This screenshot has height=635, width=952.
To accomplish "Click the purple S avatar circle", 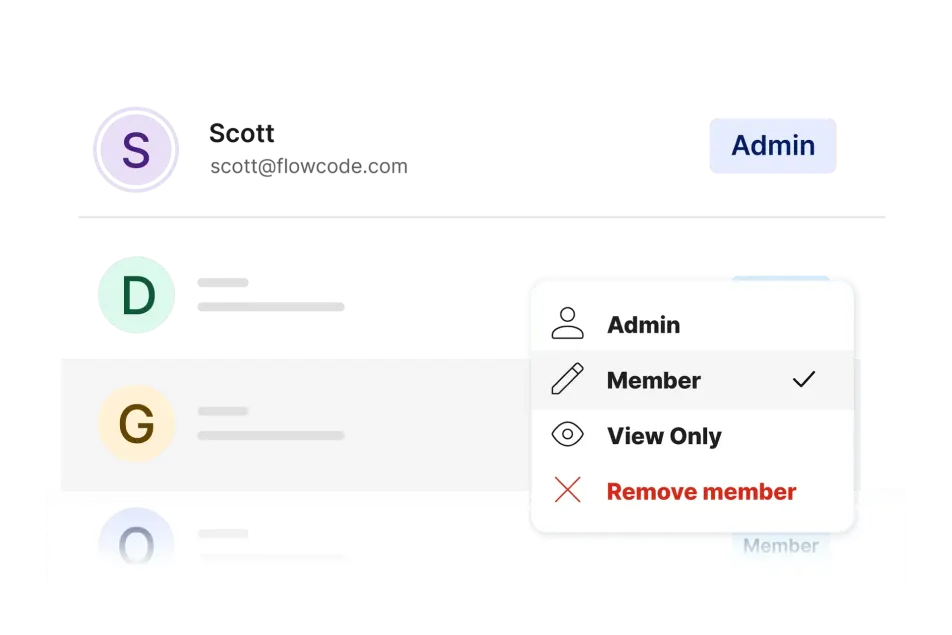I will tap(136, 151).
